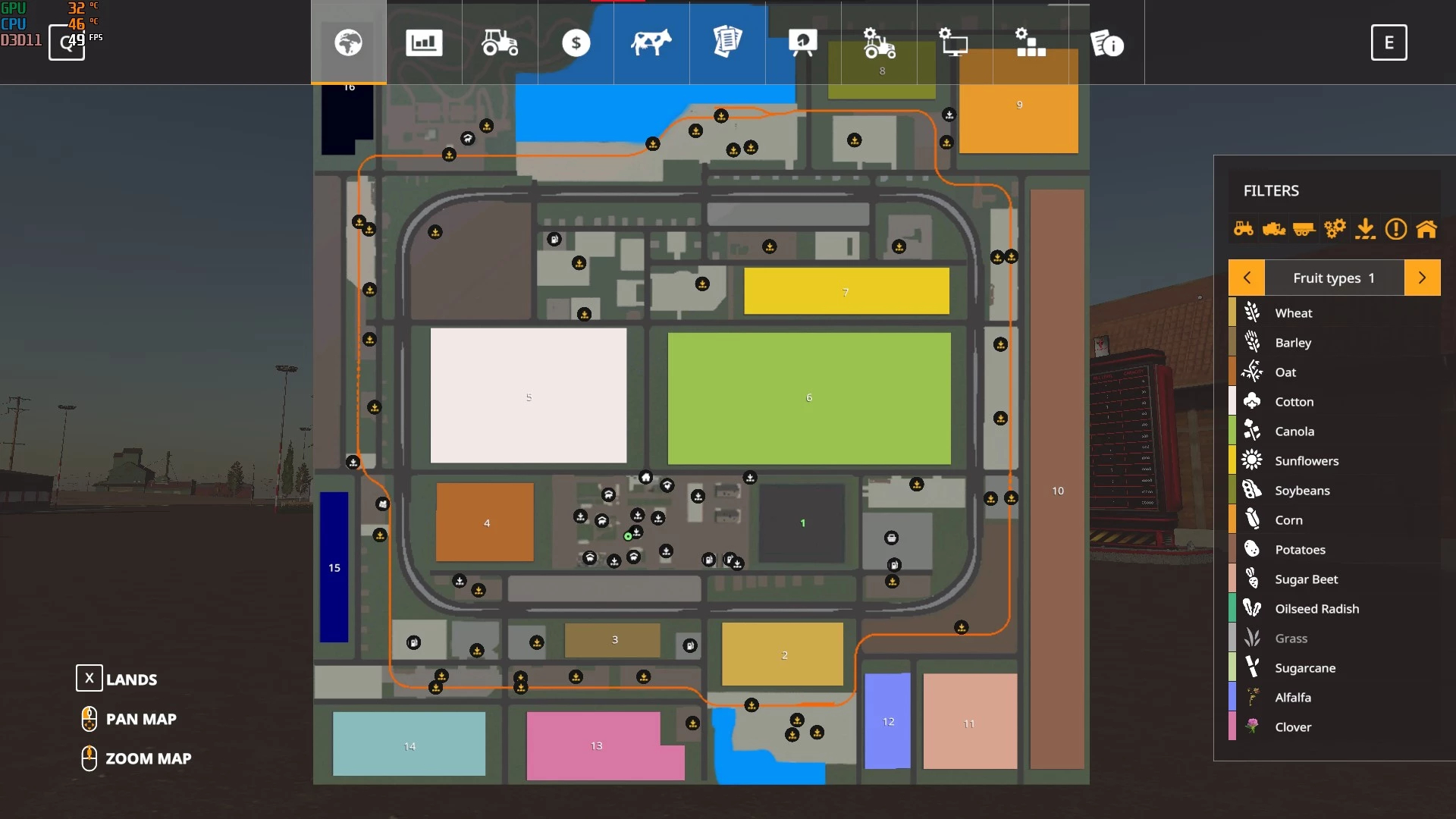1456x819 pixels.
Task: Open the finances dollar tab
Action: (576, 42)
